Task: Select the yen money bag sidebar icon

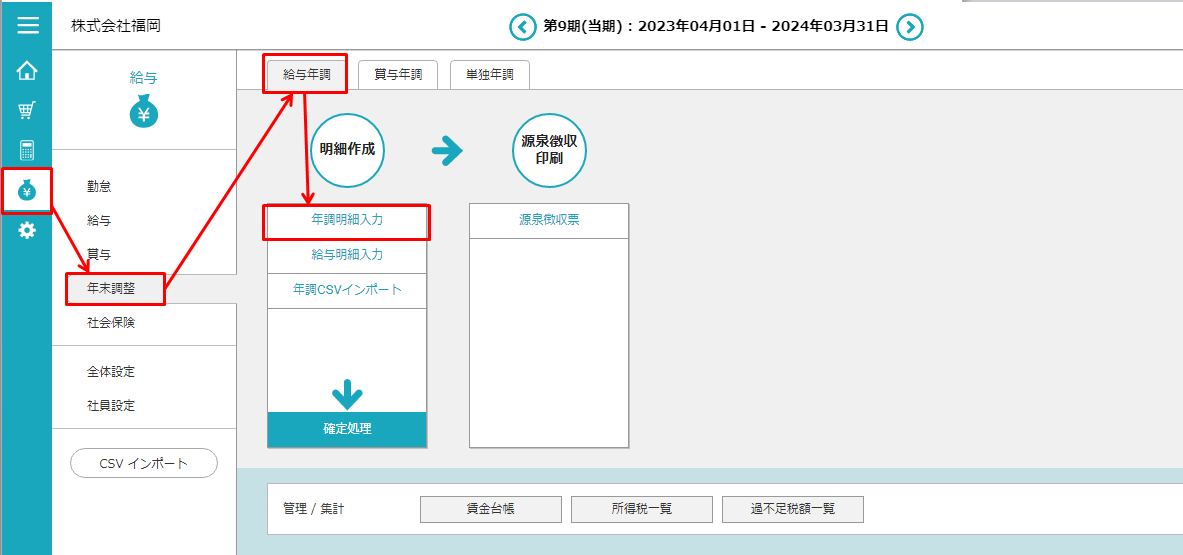Action: click(x=27, y=190)
